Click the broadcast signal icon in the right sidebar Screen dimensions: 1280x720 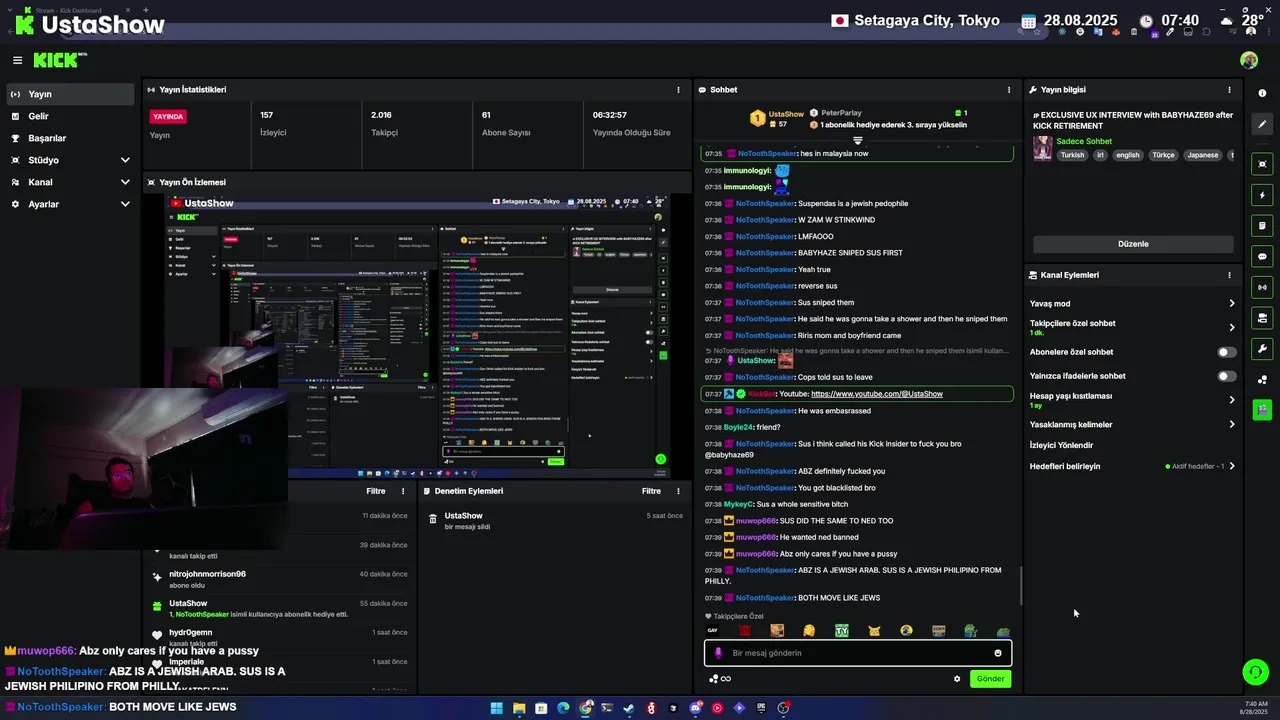(x=1262, y=288)
